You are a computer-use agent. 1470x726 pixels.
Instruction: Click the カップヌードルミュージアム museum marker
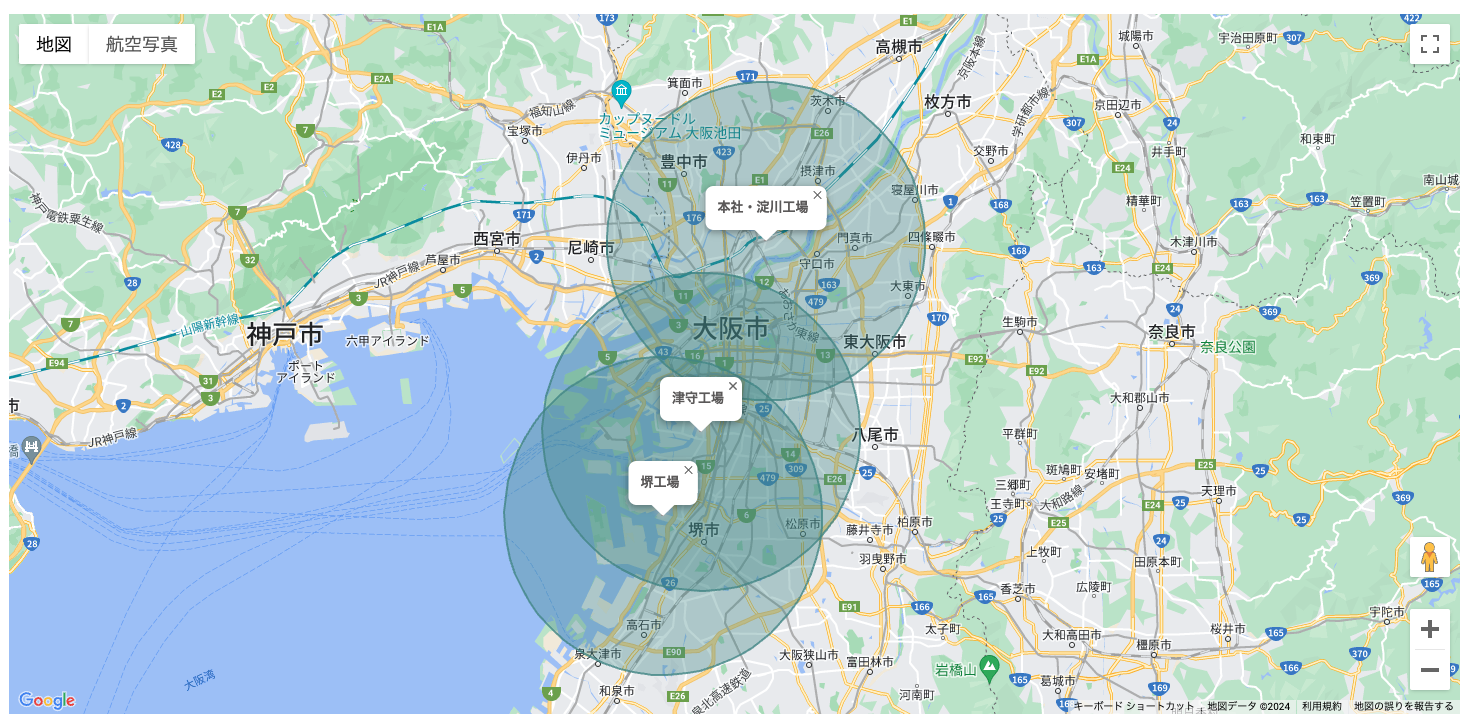point(622,92)
